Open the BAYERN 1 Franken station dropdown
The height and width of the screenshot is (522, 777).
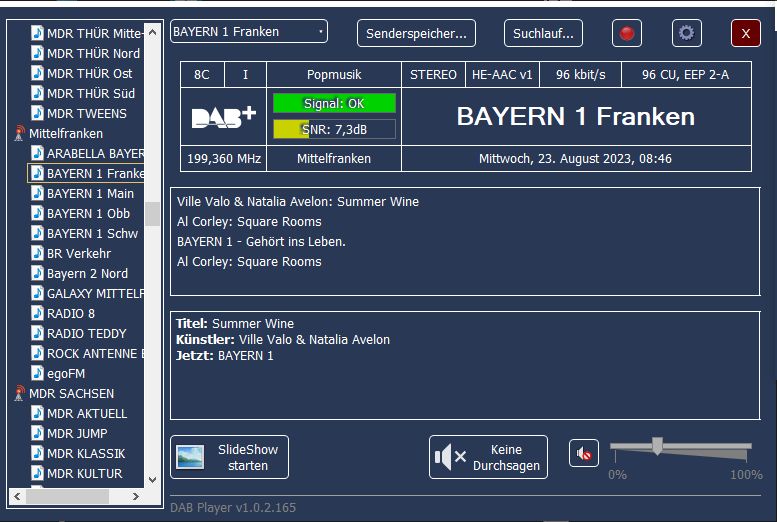coord(248,32)
